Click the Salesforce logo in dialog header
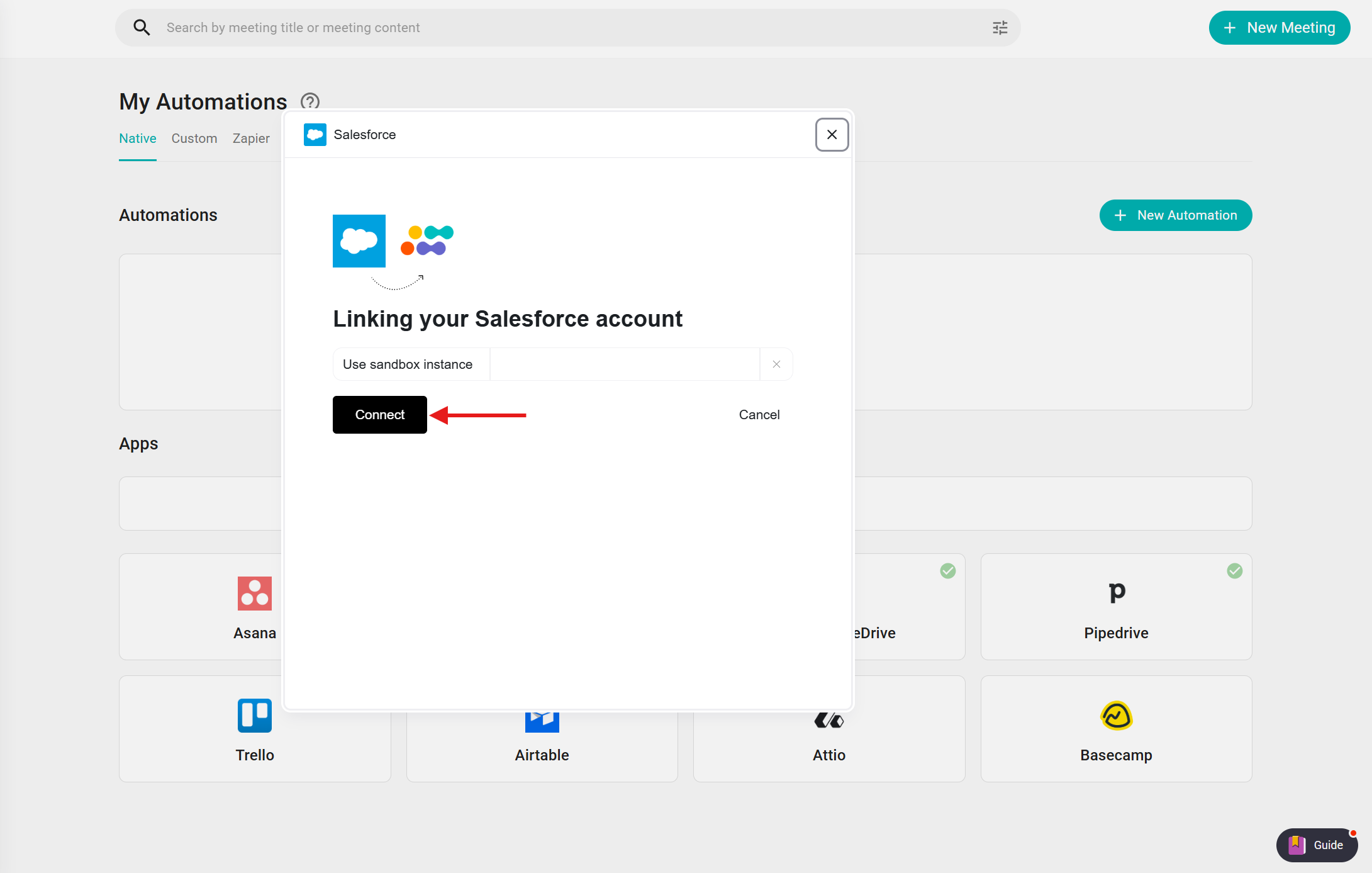Screen dimensions: 1372x873 (315, 135)
